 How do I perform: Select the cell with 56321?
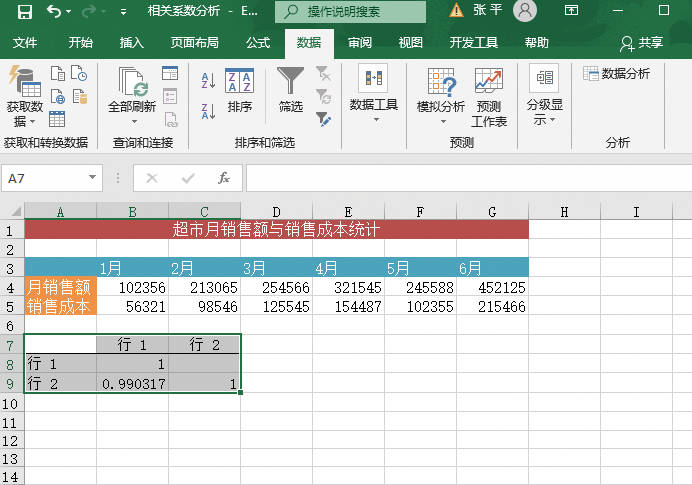(x=132, y=306)
